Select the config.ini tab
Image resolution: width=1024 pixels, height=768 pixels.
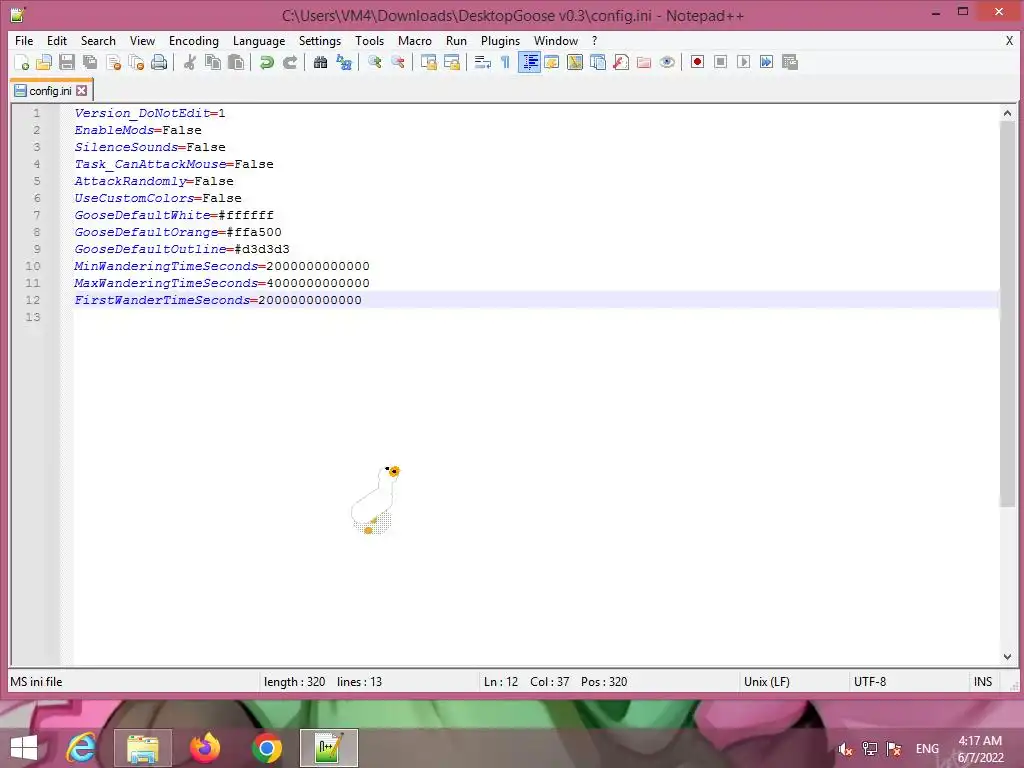click(52, 90)
